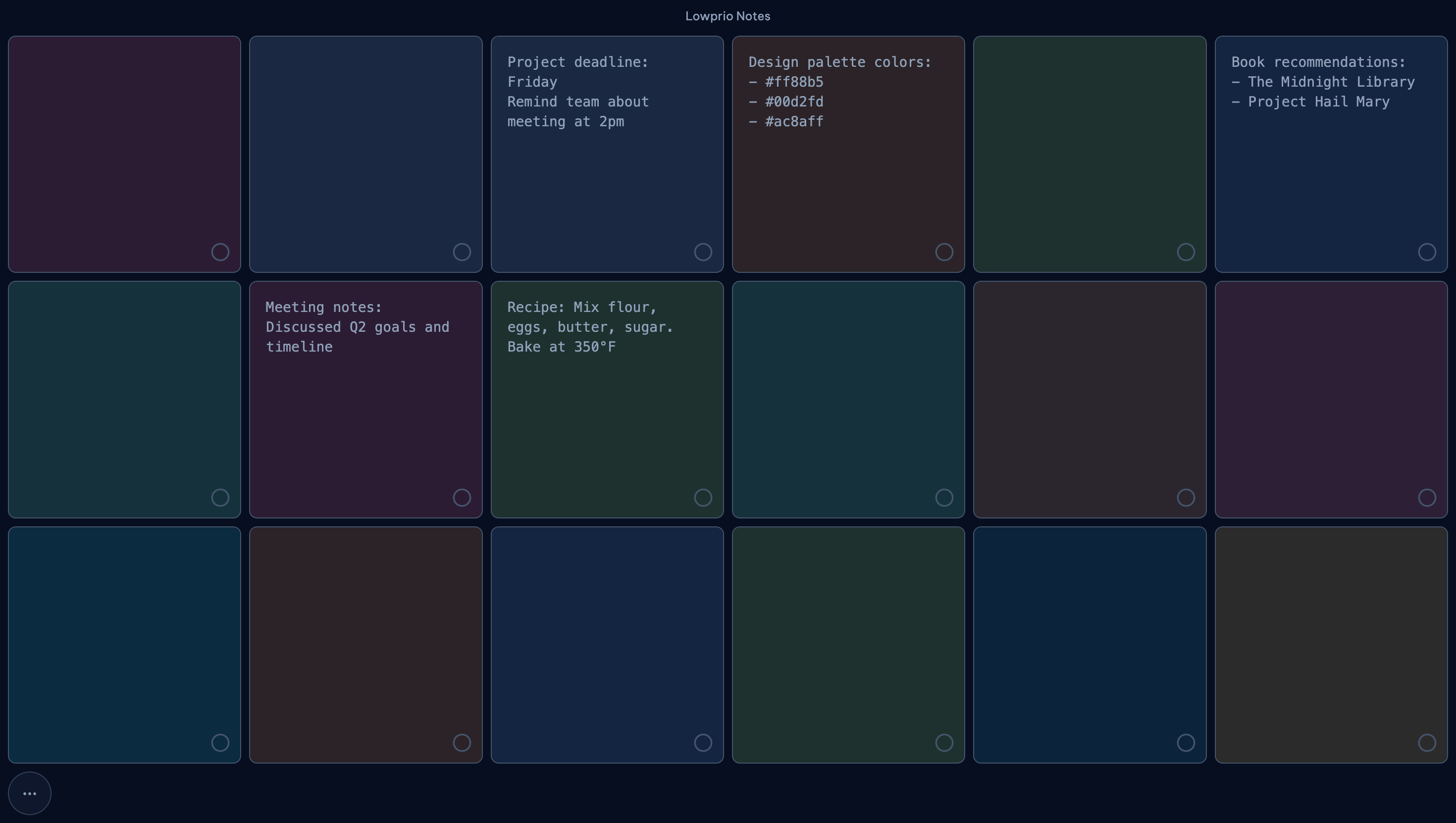Toggle circle on empty note right of Recipe note
Screen dimensions: 1456x823
[944, 498]
